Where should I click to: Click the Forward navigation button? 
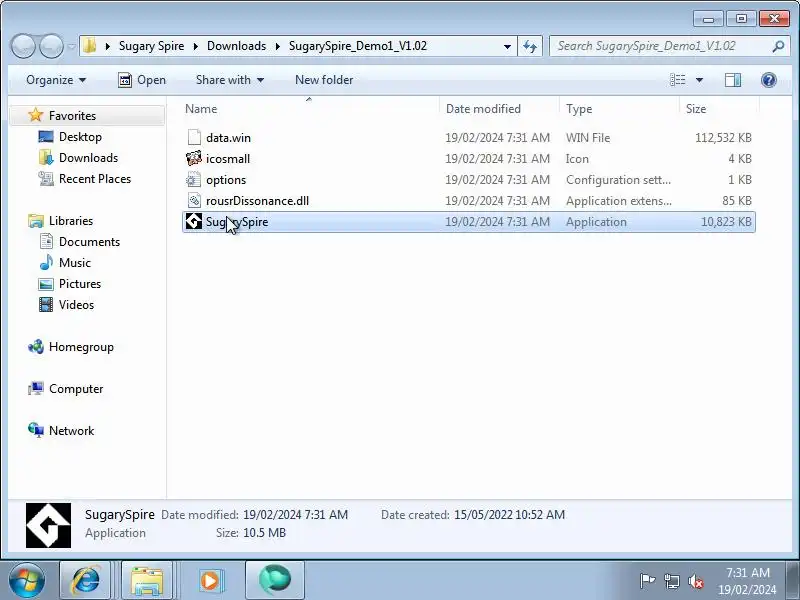pyautogui.click(x=51, y=46)
